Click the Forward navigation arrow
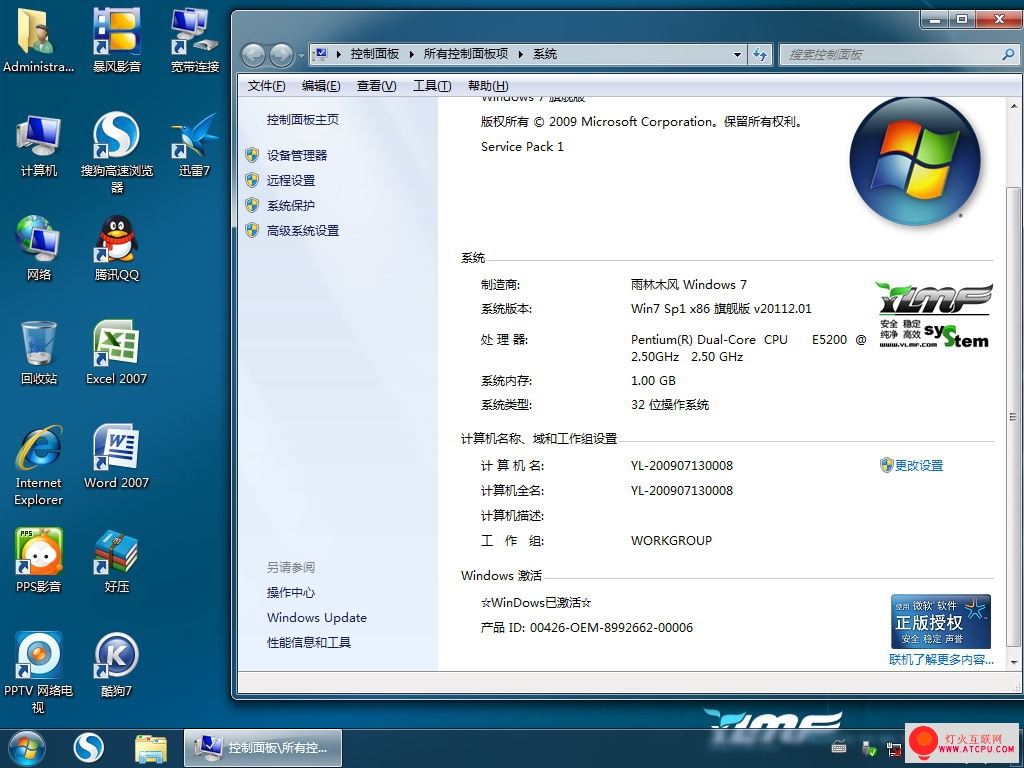 coord(281,55)
